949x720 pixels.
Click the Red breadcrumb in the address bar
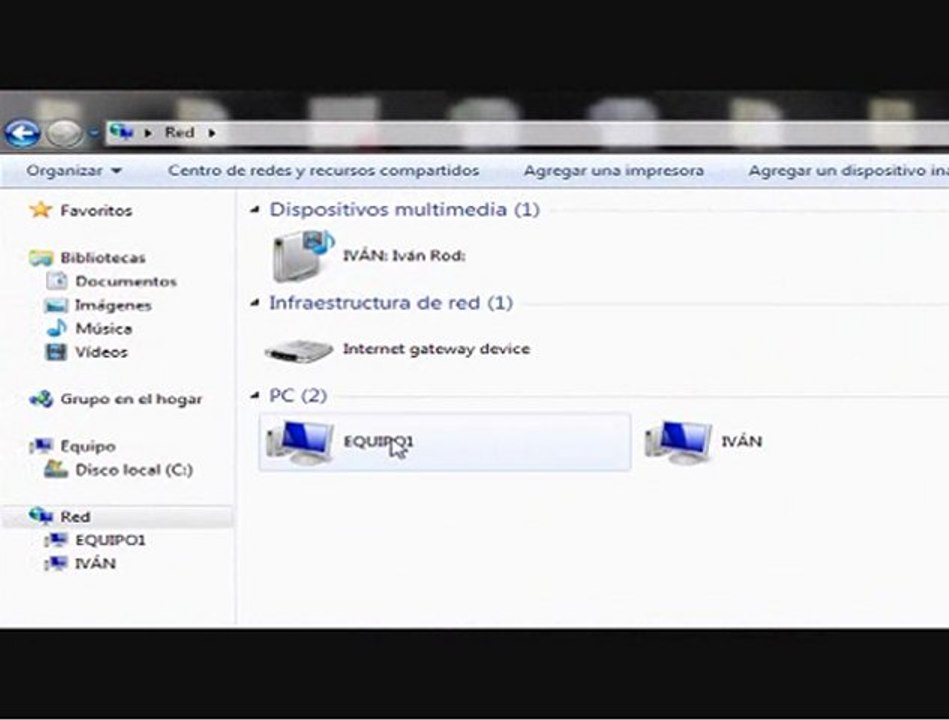click(179, 133)
